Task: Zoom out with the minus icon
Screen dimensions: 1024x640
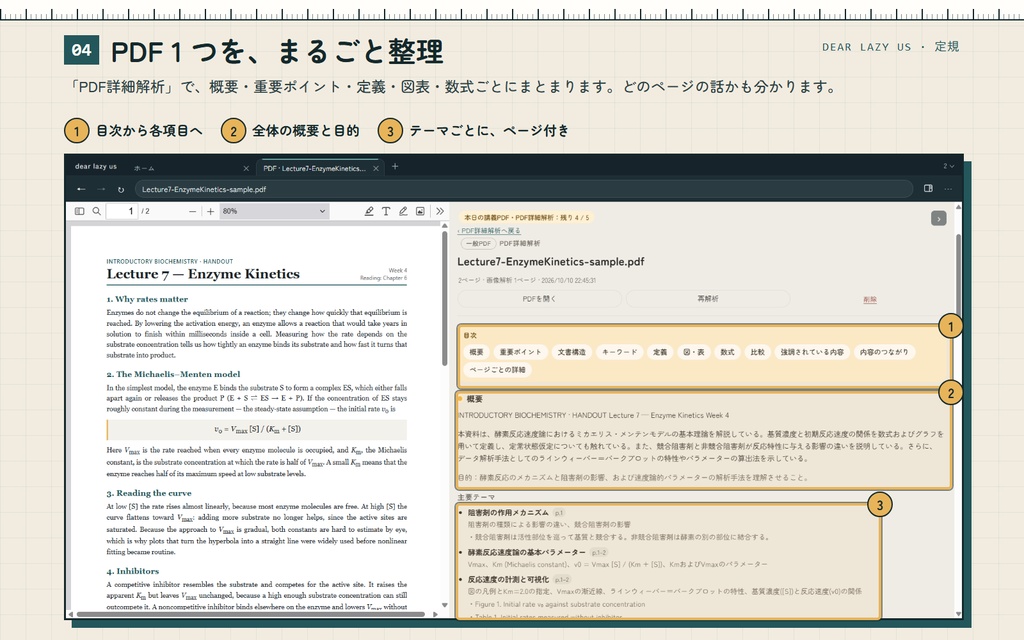Action: click(192, 211)
